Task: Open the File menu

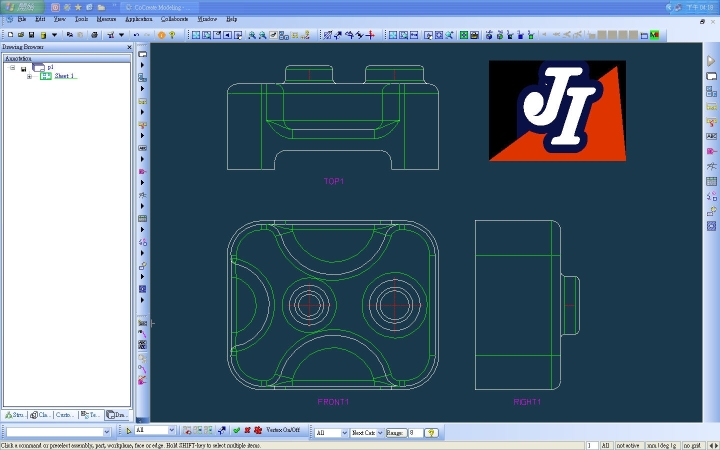Action: click(x=22, y=19)
